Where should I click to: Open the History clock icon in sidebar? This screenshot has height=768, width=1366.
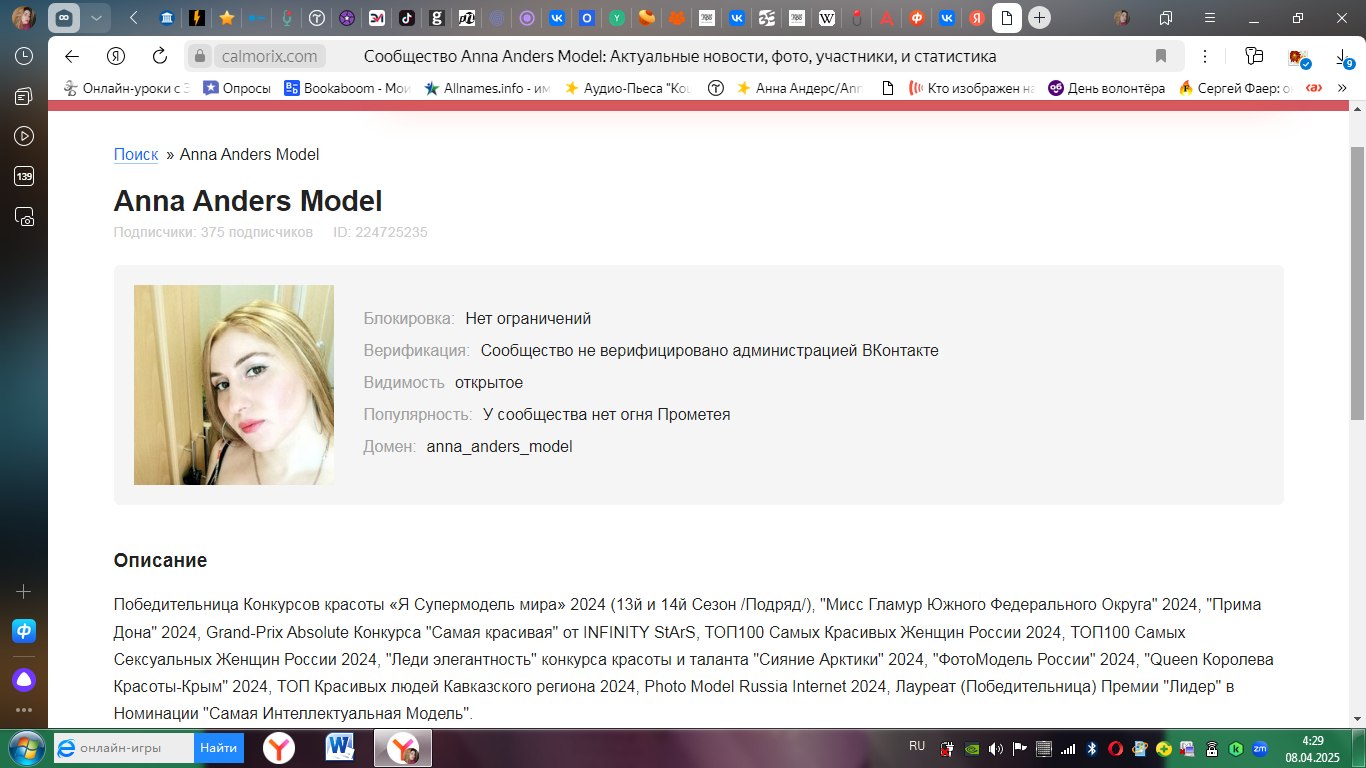click(24, 56)
